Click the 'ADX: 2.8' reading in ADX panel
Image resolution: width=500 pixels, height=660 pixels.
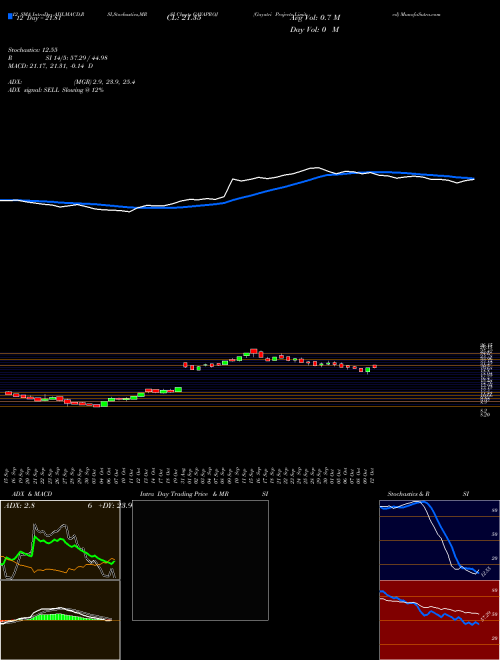(19, 506)
